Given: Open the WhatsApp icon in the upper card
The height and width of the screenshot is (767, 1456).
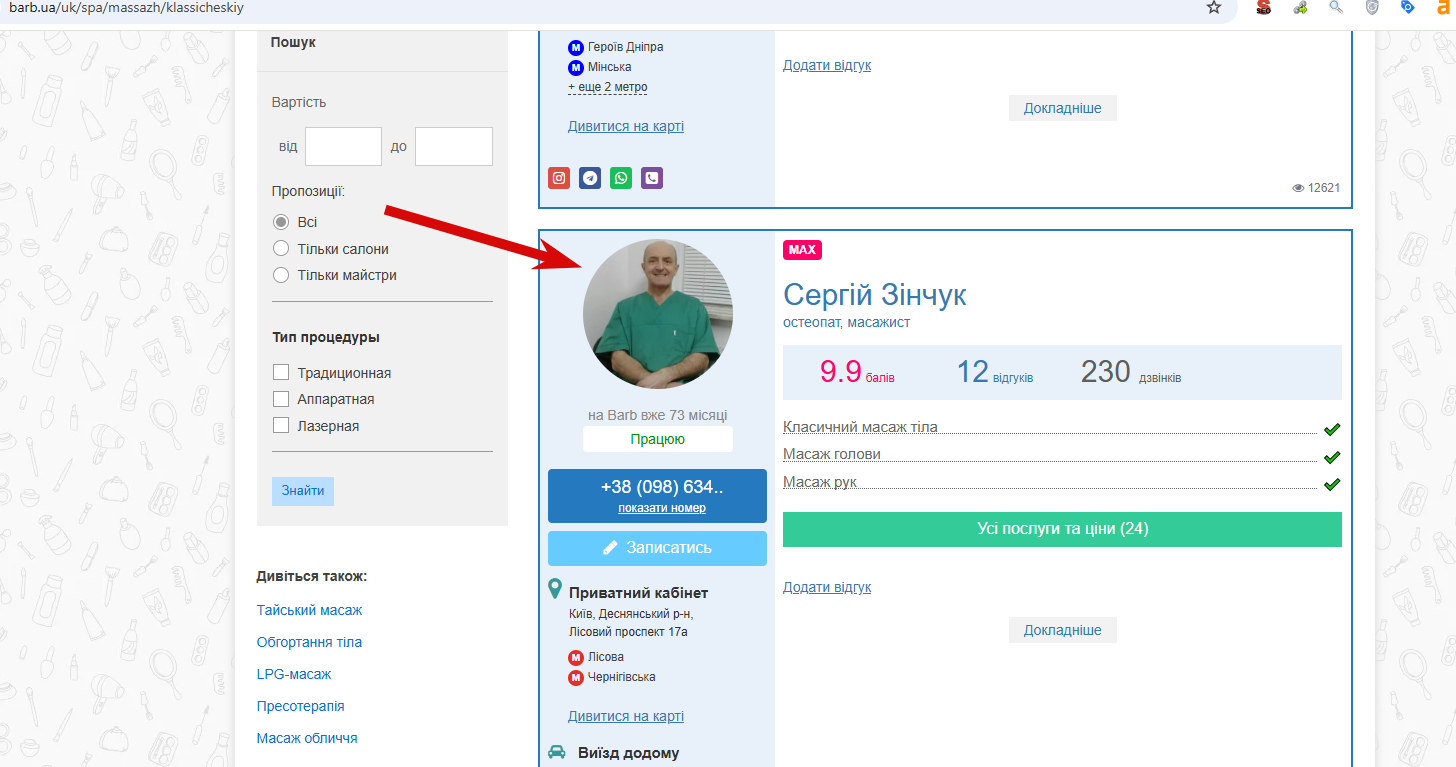Looking at the screenshot, I should click(x=621, y=178).
